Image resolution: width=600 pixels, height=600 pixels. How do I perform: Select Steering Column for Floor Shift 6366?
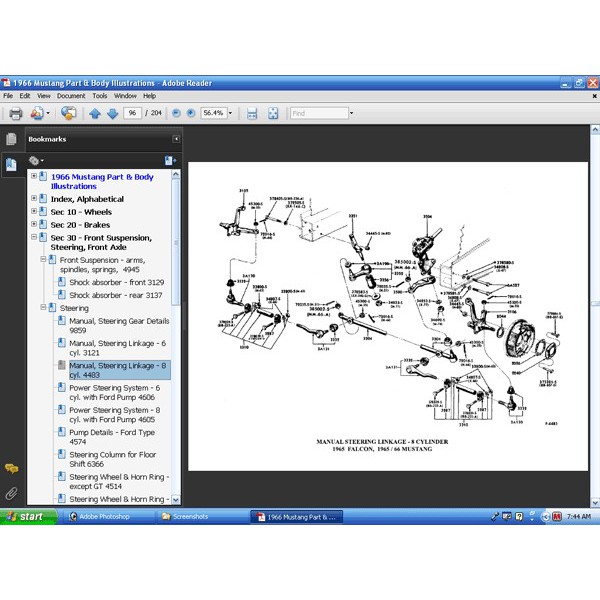pos(113,459)
